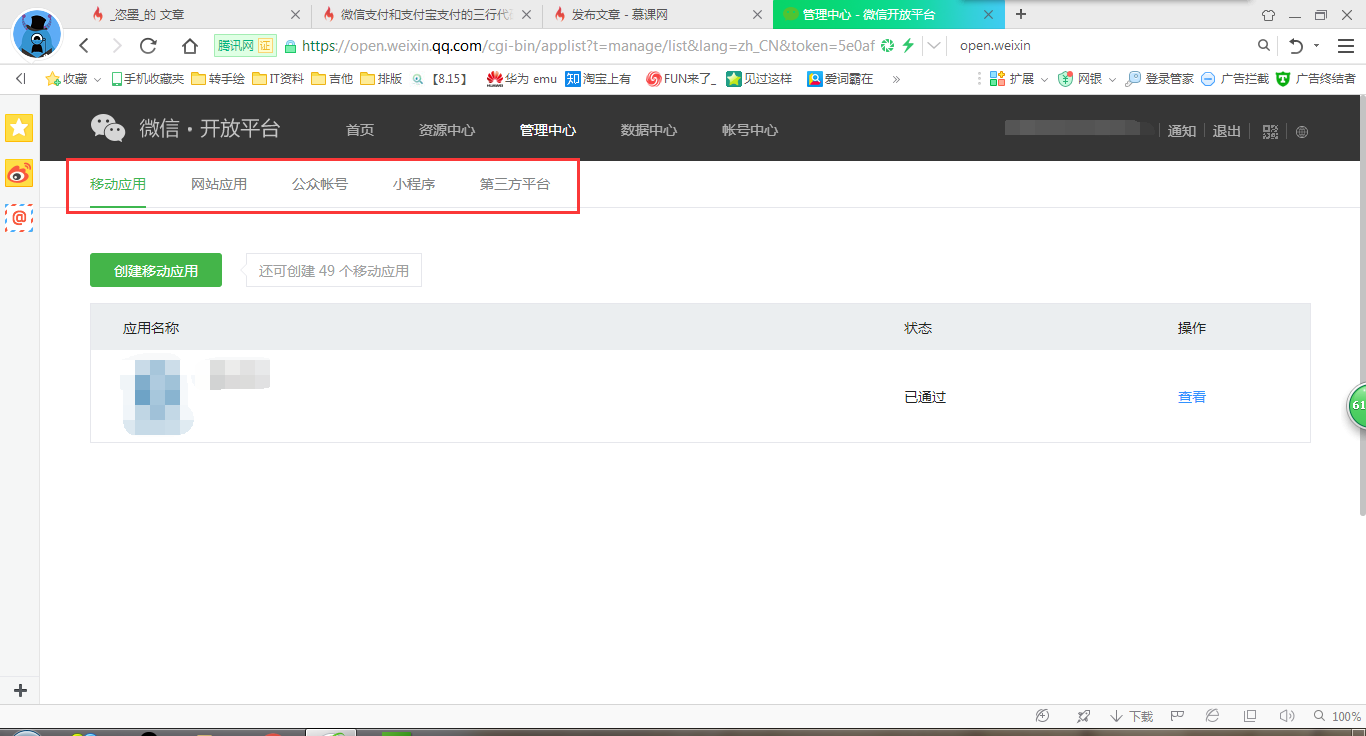Viewport: 1366px width, 736px height.
Task: Open the 广告拦截 ad blocker
Action: 1234,78
